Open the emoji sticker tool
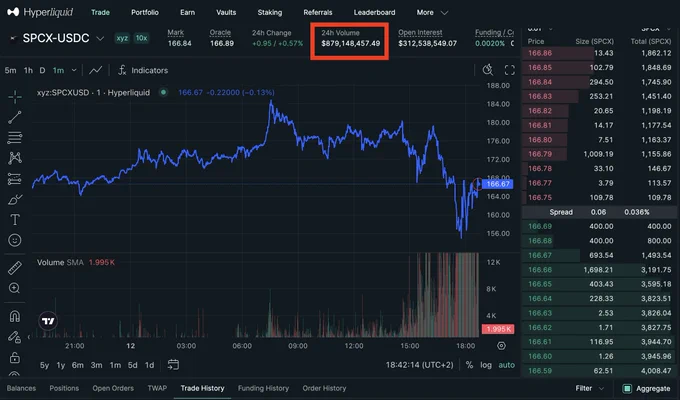The height and width of the screenshot is (400, 680). coord(15,240)
